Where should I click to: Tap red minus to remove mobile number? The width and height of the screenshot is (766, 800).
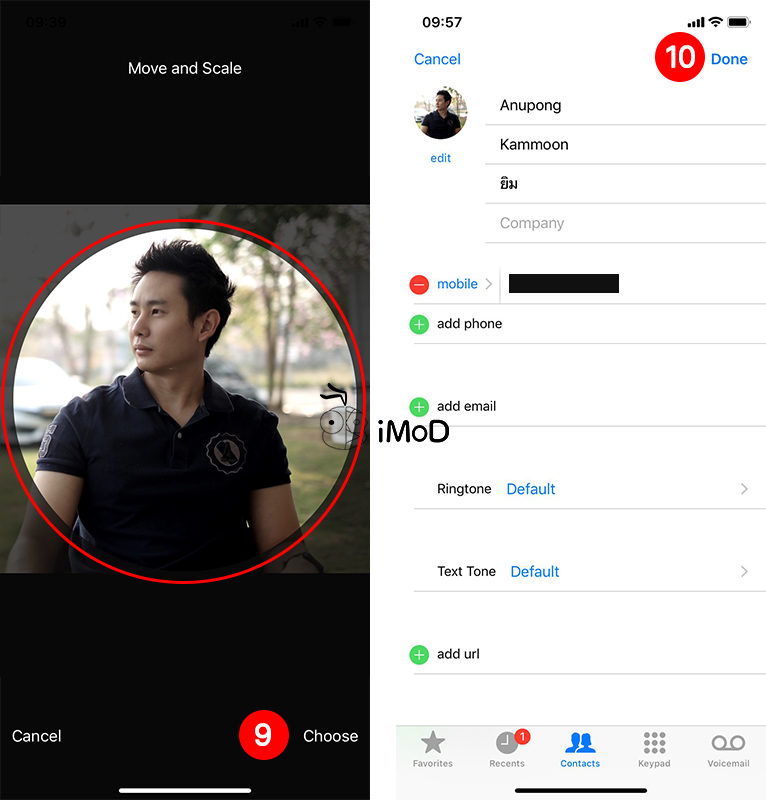(x=419, y=284)
